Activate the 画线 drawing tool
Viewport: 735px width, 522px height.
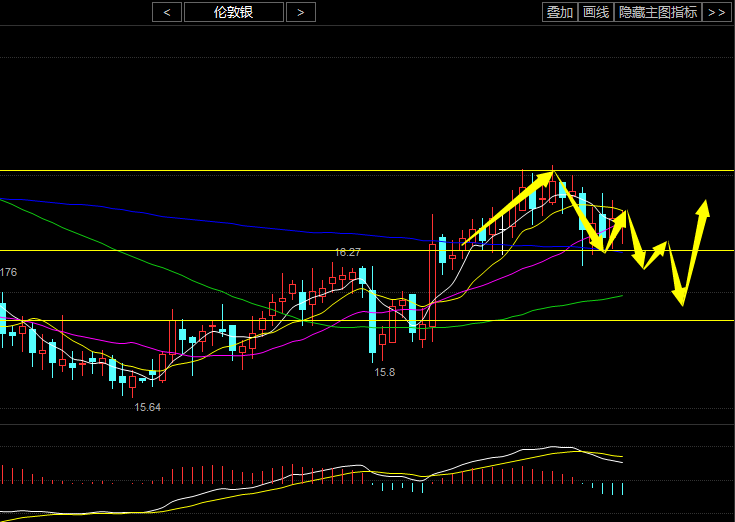(x=596, y=12)
